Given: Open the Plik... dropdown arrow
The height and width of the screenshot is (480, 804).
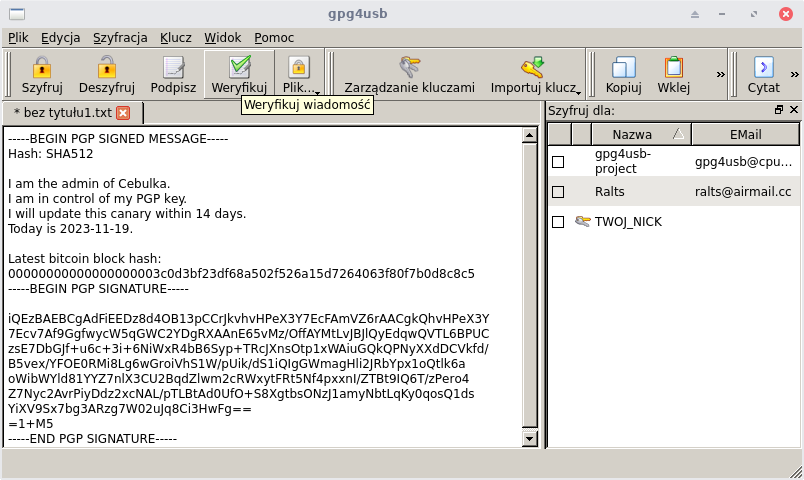Looking at the screenshot, I should [x=317, y=93].
